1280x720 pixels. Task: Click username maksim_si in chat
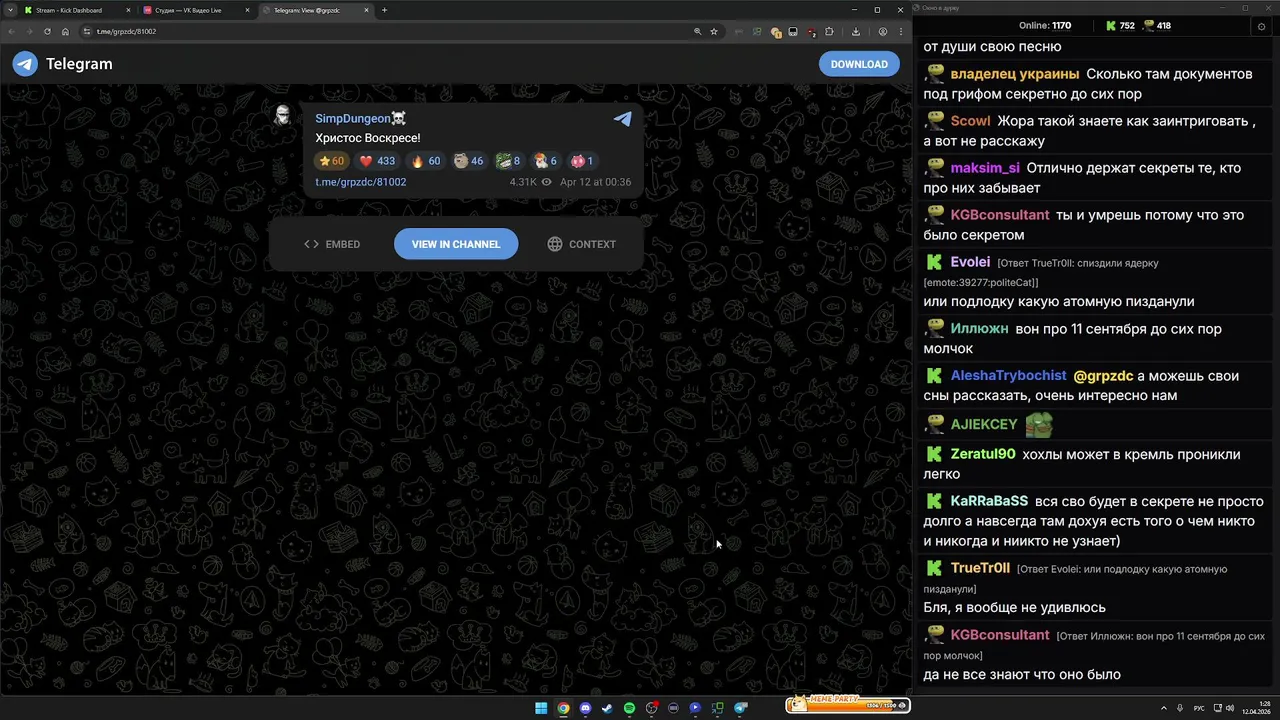[x=985, y=168]
